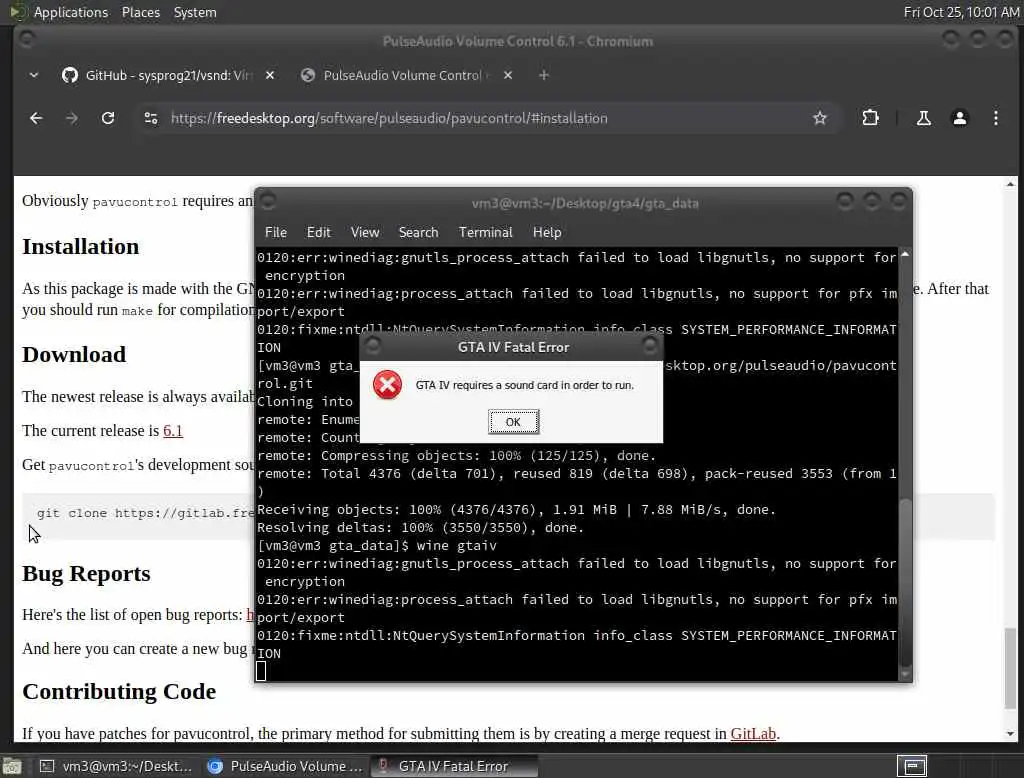Close the PulseAudio Volume Control tab

coord(507,75)
